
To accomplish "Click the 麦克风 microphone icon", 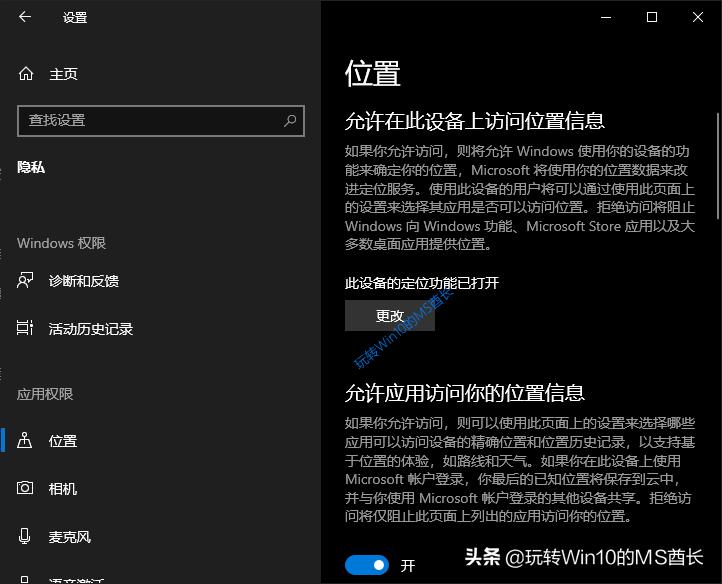I will click(x=24, y=536).
